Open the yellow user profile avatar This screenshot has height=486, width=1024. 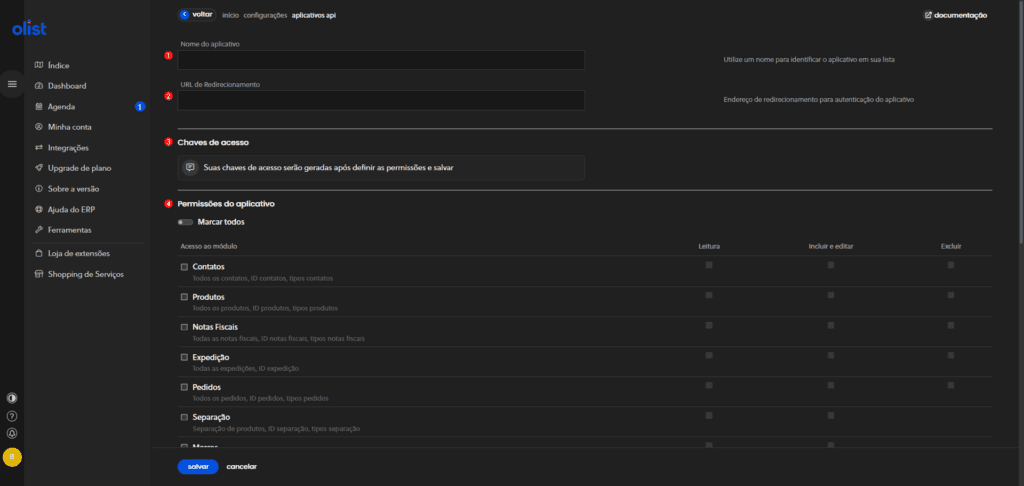(12, 457)
